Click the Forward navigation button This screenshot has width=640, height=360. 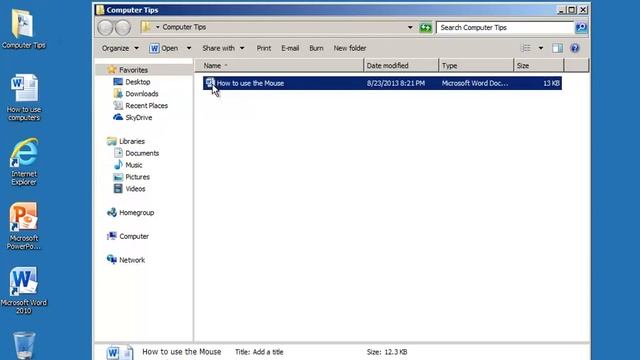coord(123,27)
